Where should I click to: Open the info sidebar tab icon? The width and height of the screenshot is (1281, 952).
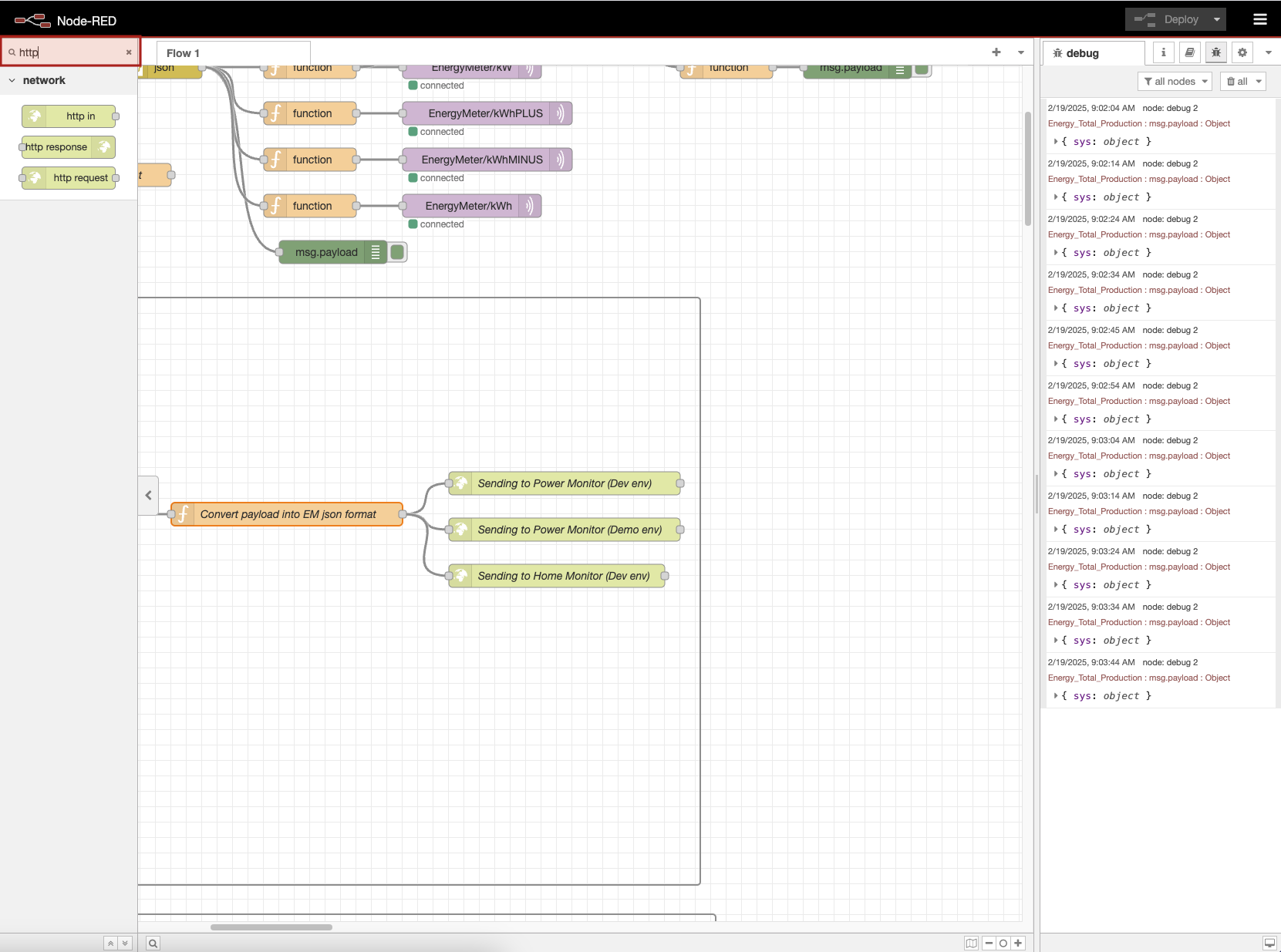[x=1164, y=52]
